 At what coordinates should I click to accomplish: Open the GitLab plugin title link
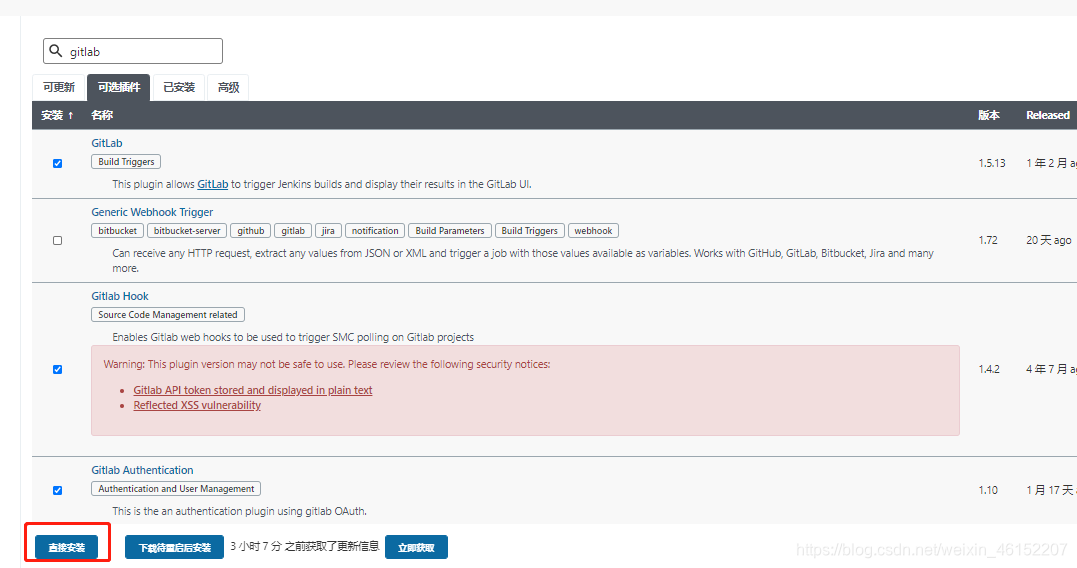[106, 143]
